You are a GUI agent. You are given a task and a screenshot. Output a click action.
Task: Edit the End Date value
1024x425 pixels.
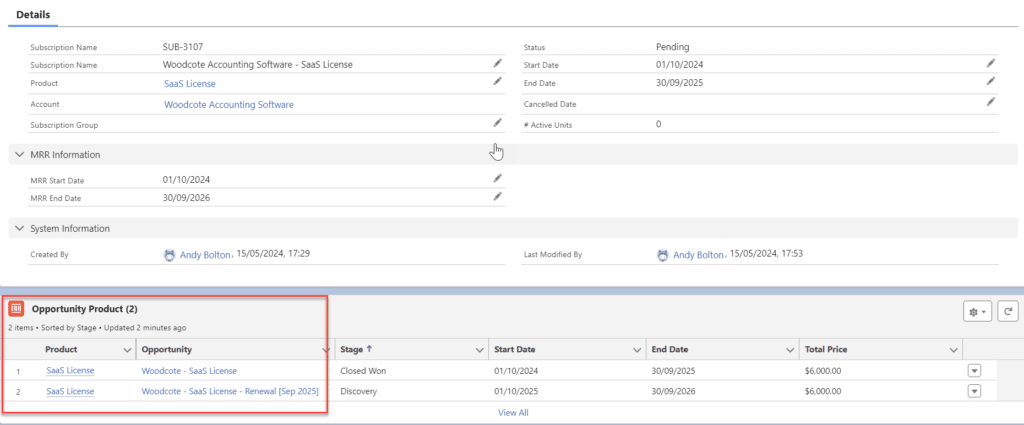coord(990,82)
